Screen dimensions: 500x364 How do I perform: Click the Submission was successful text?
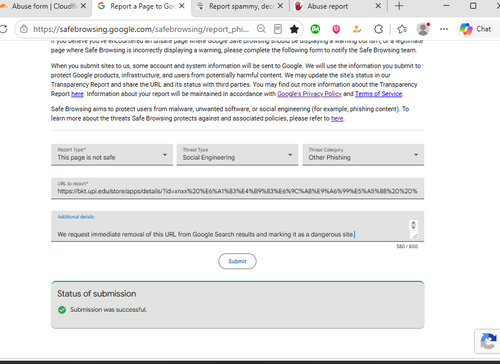[108, 310]
